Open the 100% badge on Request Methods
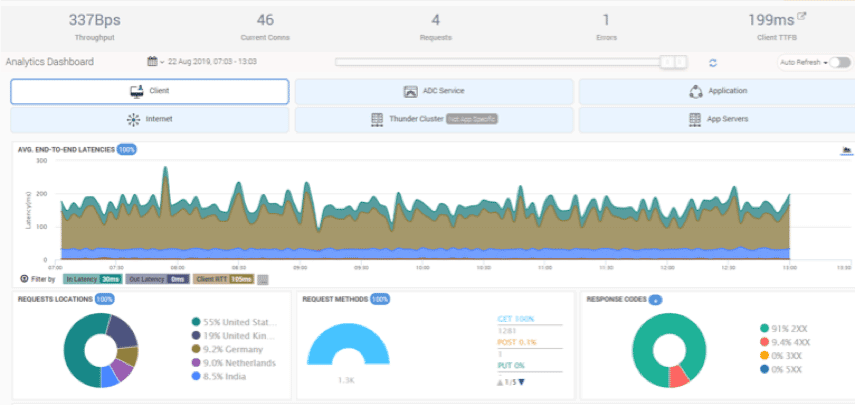 (x=380, y=299)
